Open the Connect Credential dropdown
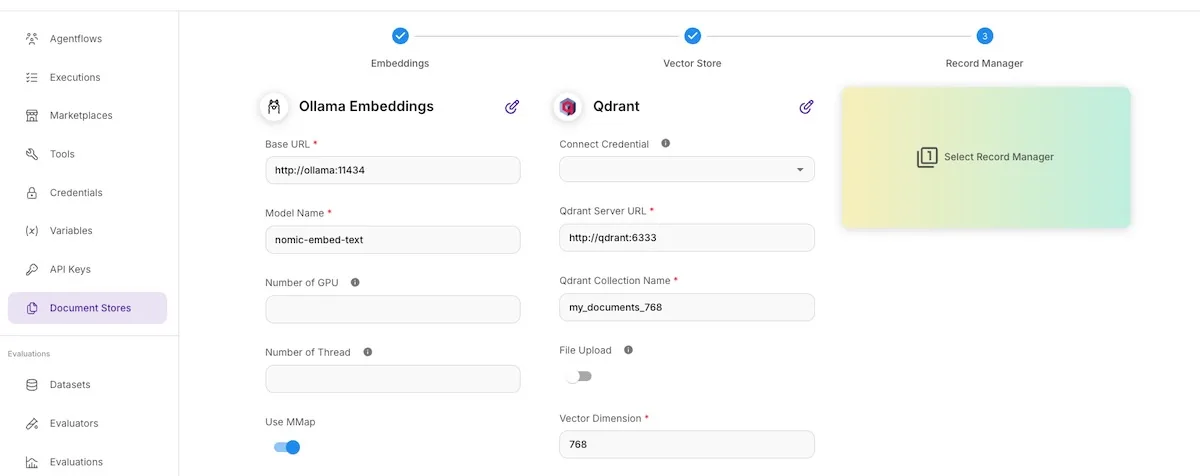The width and height of the screenshot is (1200, 476). (x=687, y=169)
